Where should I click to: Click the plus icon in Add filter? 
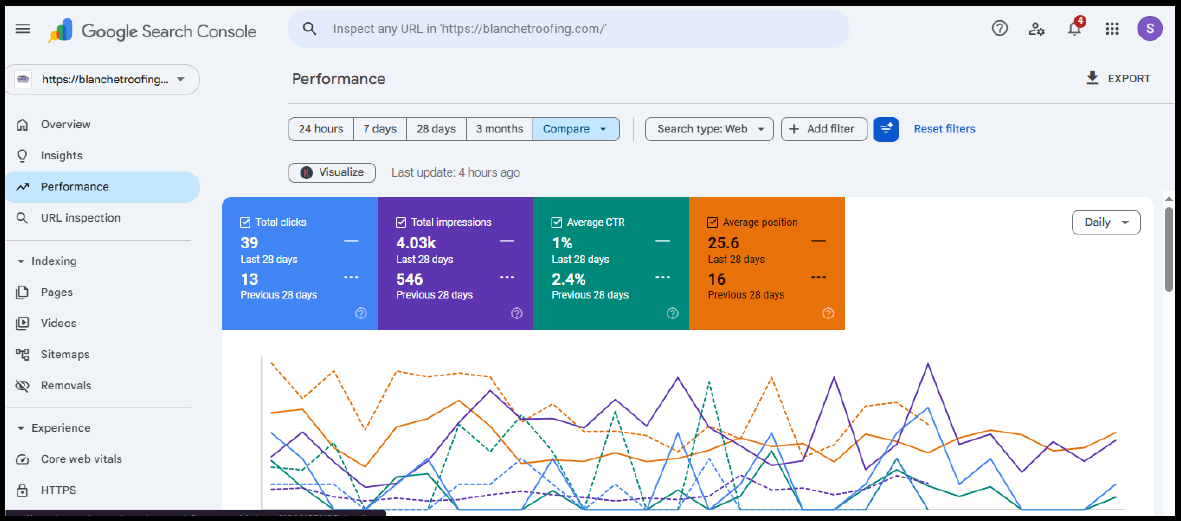coord(794,129)
